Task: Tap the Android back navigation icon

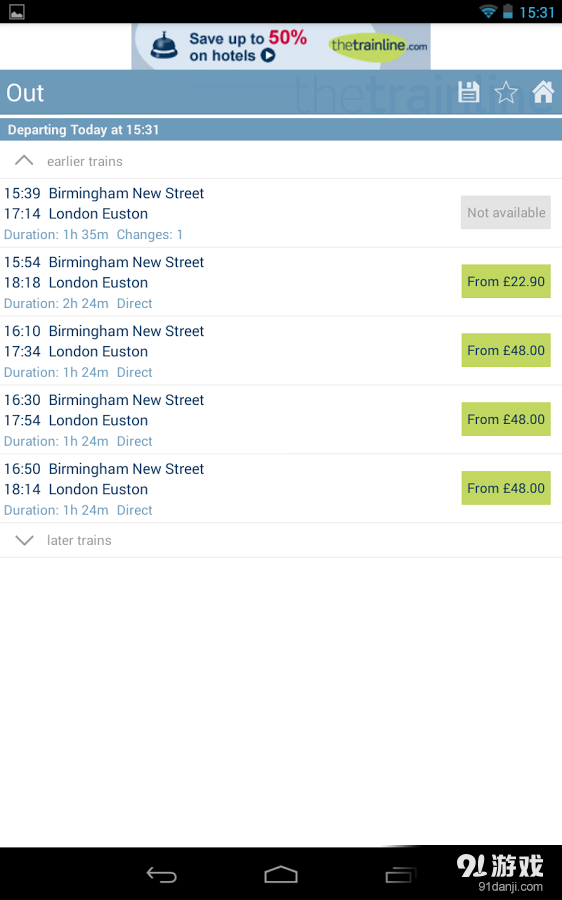Action: click(161, 874)
